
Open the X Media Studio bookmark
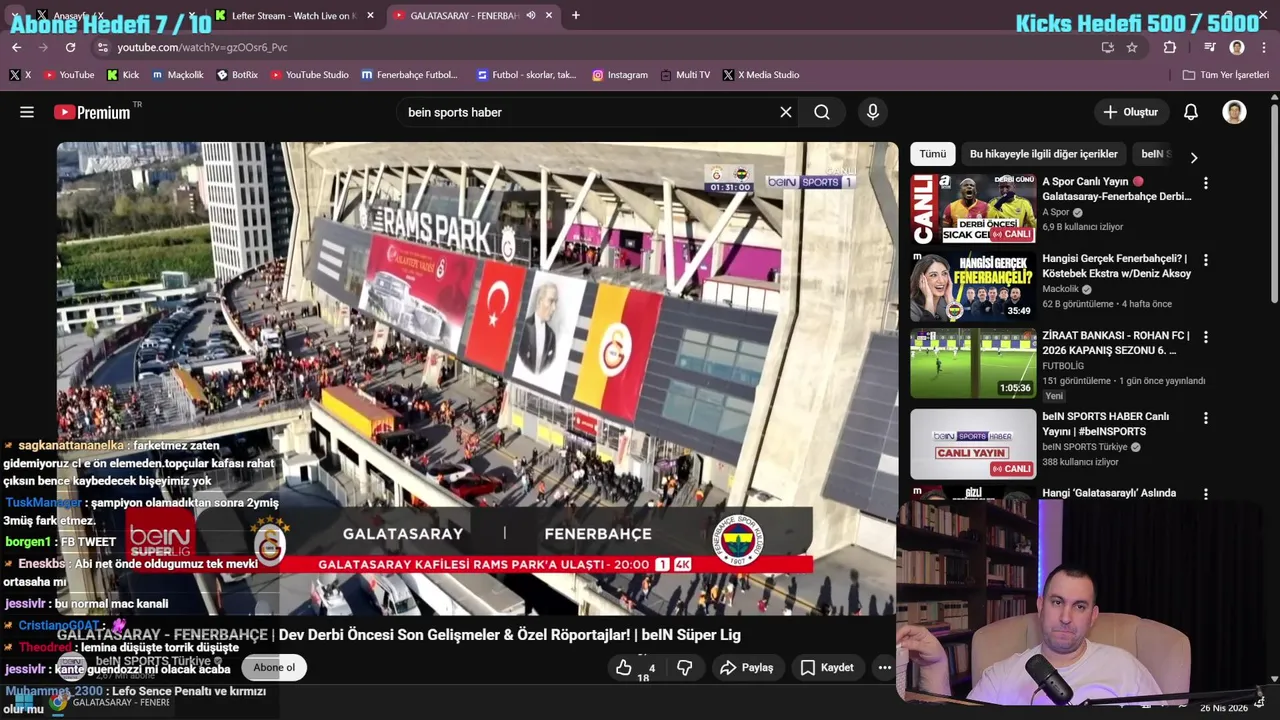[761, 75]
